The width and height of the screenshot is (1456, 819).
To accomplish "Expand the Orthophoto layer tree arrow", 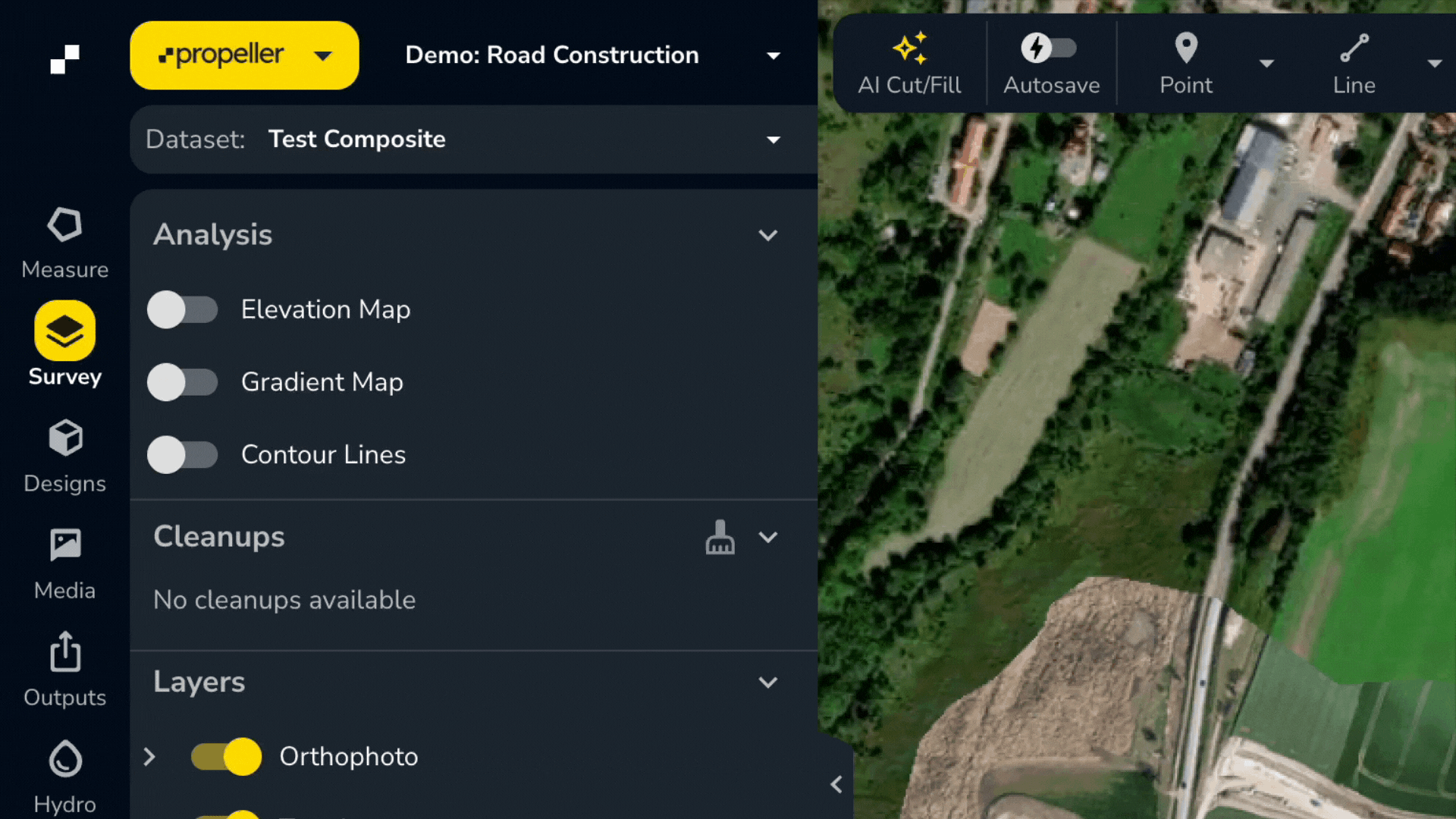I will tap(149, 757).
